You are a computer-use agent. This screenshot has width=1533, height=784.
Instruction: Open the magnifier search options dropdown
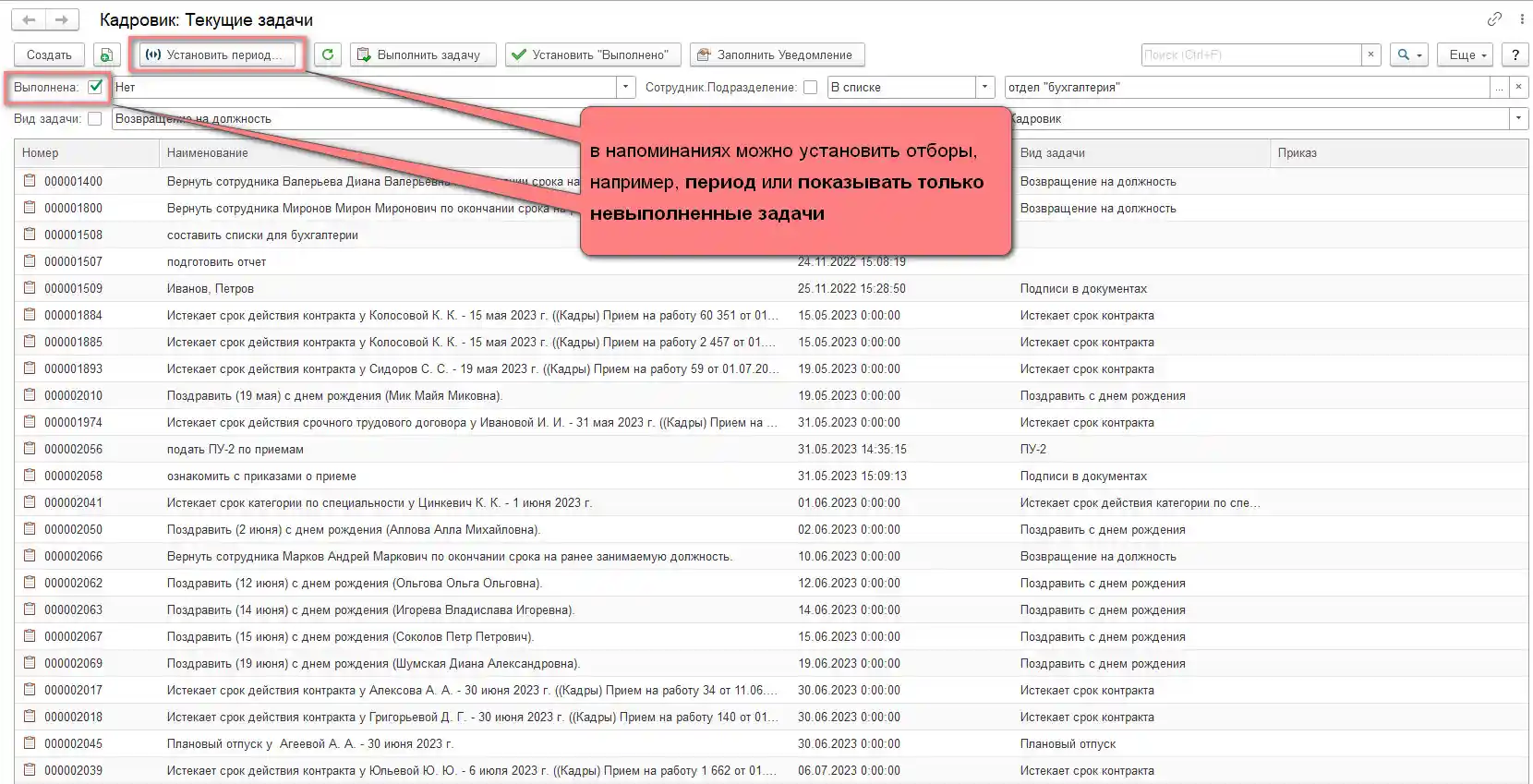pyautogui.click(x=1409, y=54)
